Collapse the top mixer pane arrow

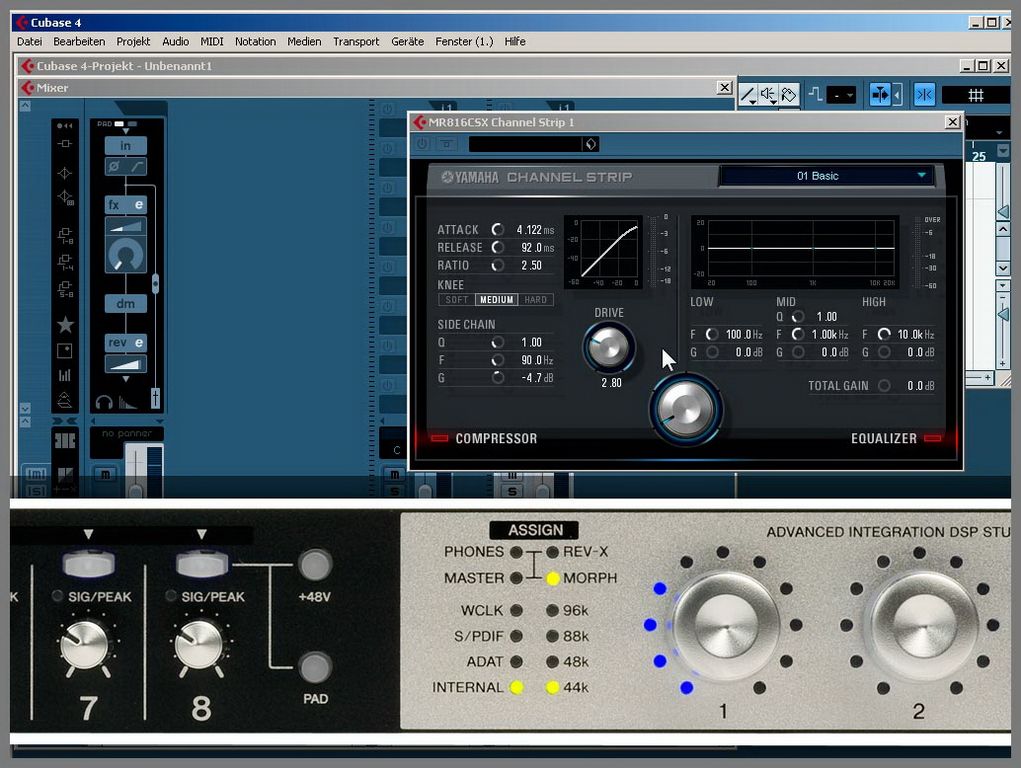25,106
